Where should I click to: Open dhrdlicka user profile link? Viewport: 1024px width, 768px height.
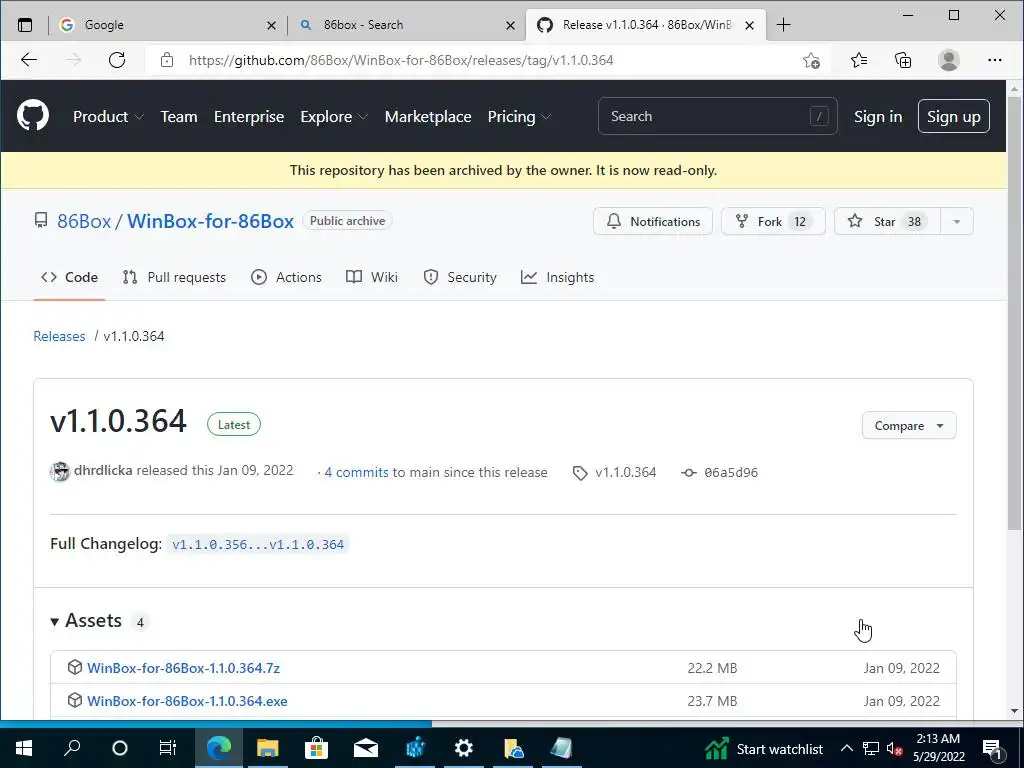[103, 470]
